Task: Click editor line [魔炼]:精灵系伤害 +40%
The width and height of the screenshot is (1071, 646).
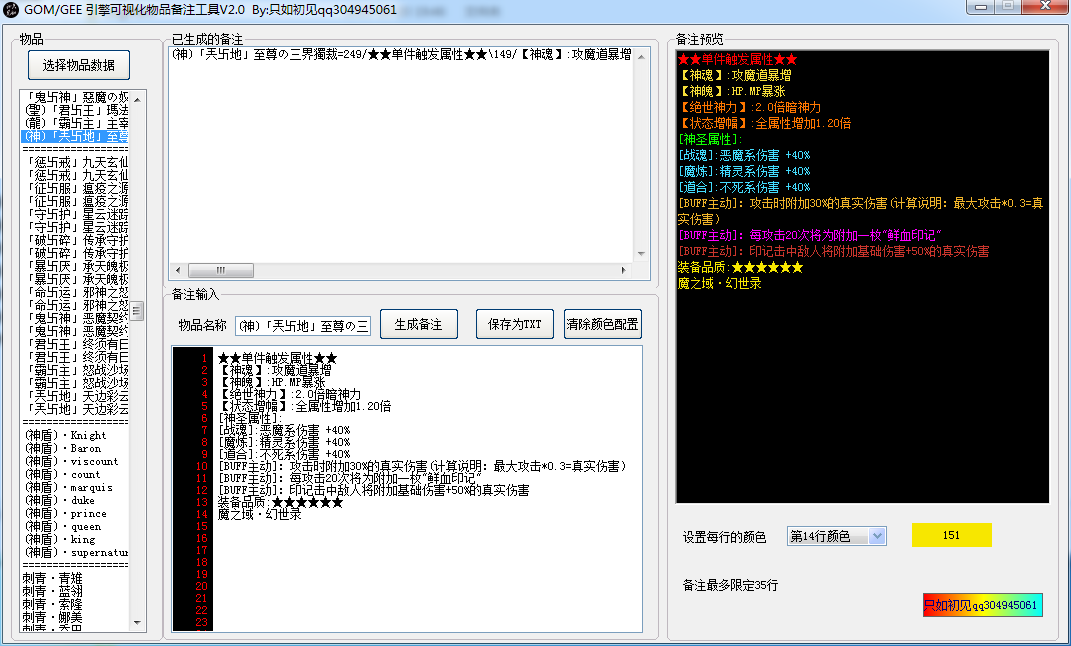Action: (284, 442)
